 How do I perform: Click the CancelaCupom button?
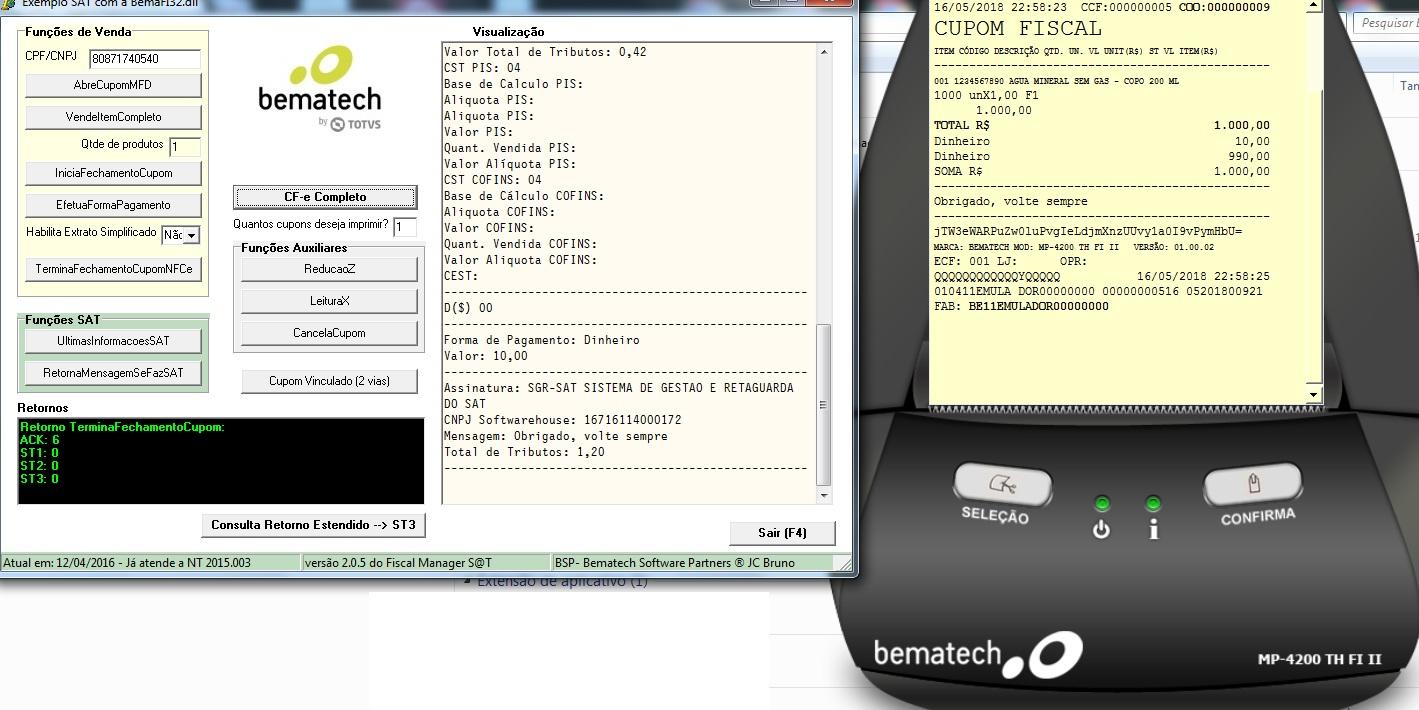(329, 333)
